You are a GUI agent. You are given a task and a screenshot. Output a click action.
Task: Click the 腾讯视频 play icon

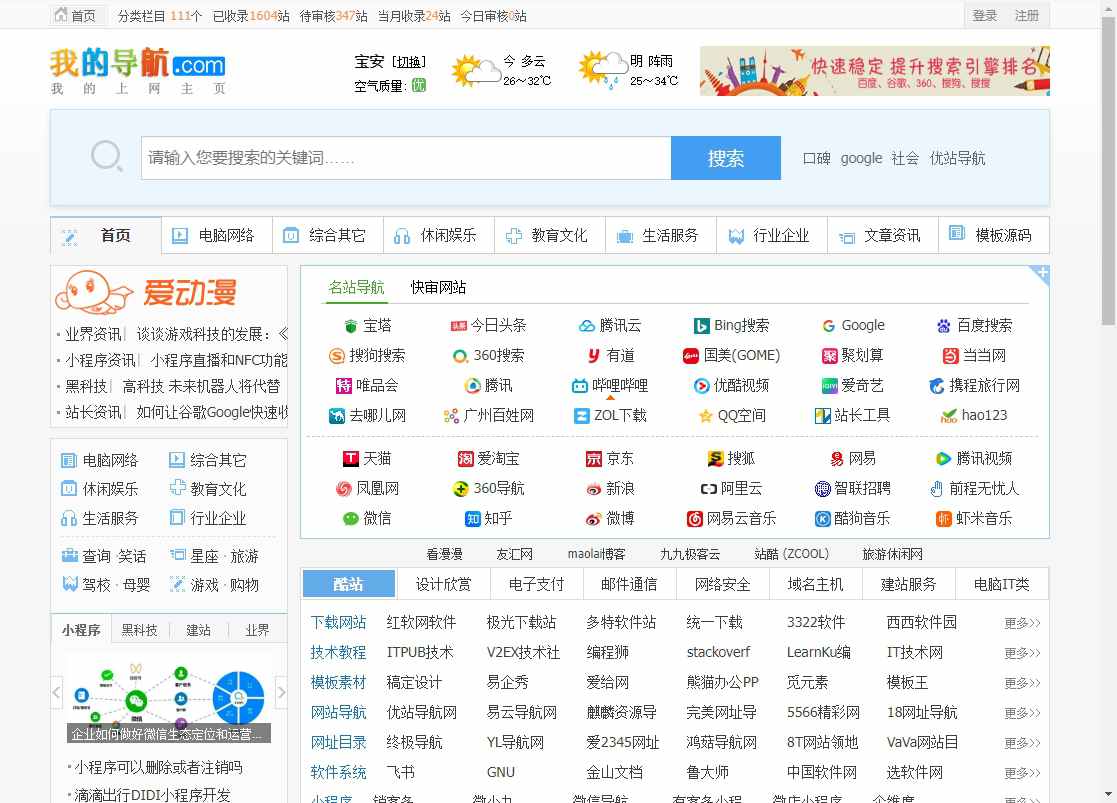944,459
